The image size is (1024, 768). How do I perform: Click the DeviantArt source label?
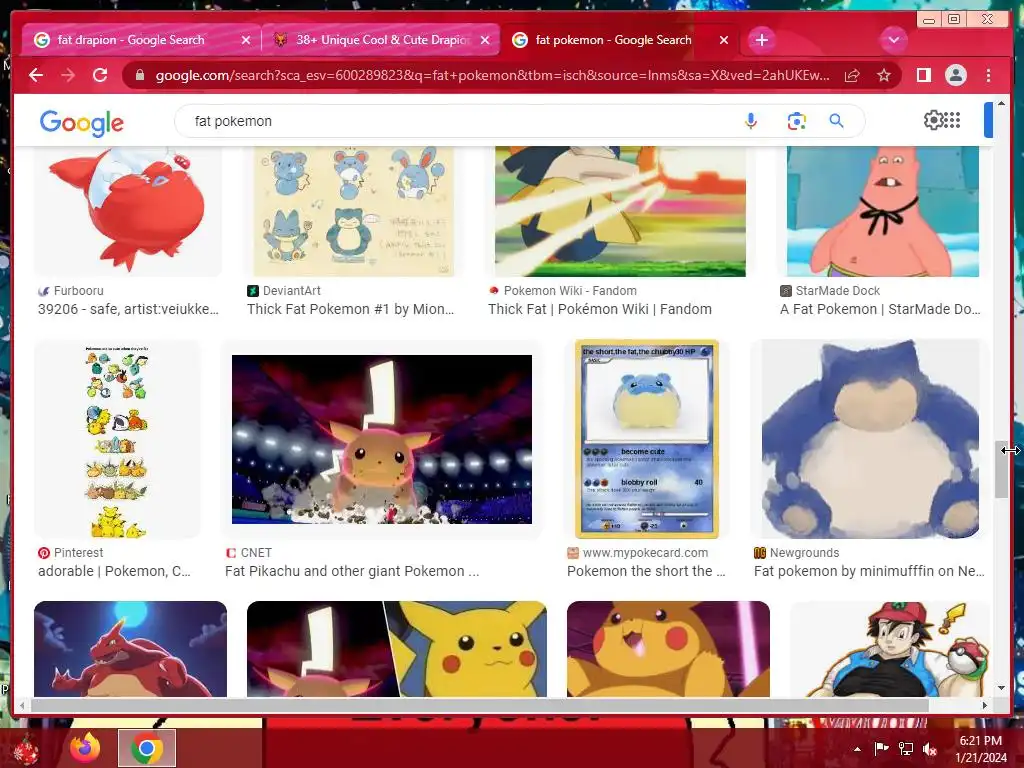291,291
